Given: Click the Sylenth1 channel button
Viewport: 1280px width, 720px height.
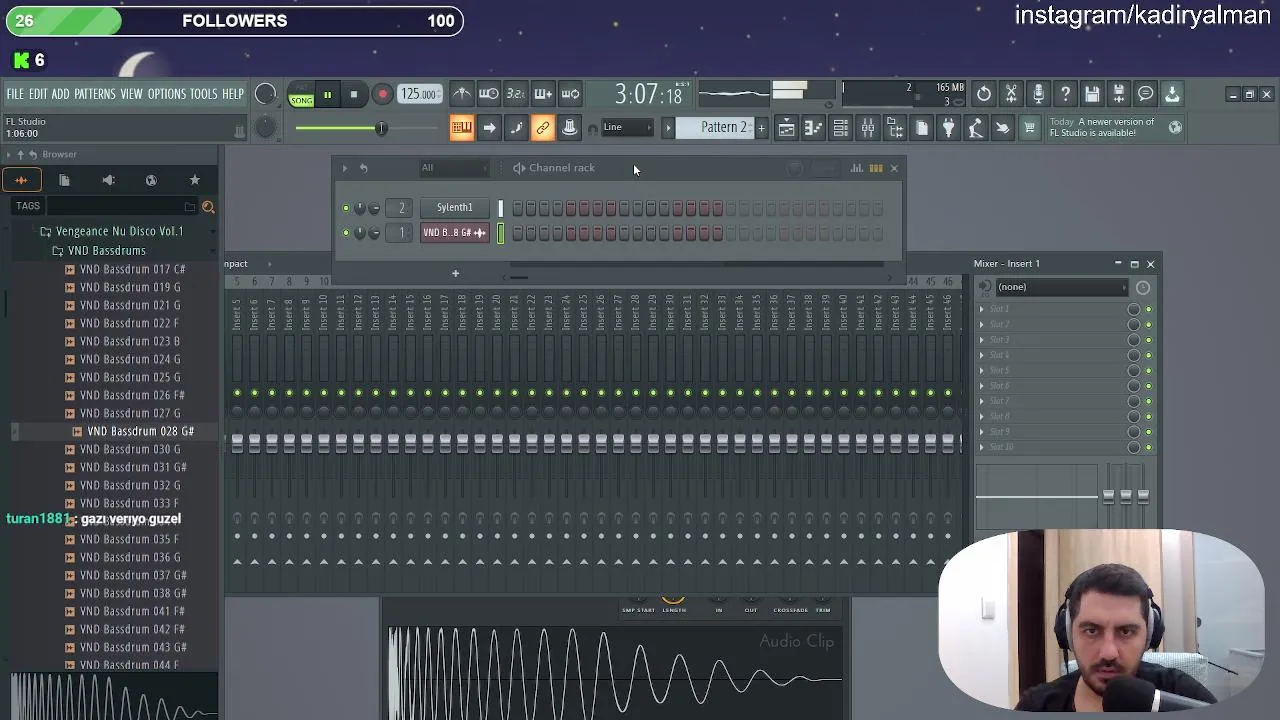Looking at the screenshot, I should click(x=454, y=208).
